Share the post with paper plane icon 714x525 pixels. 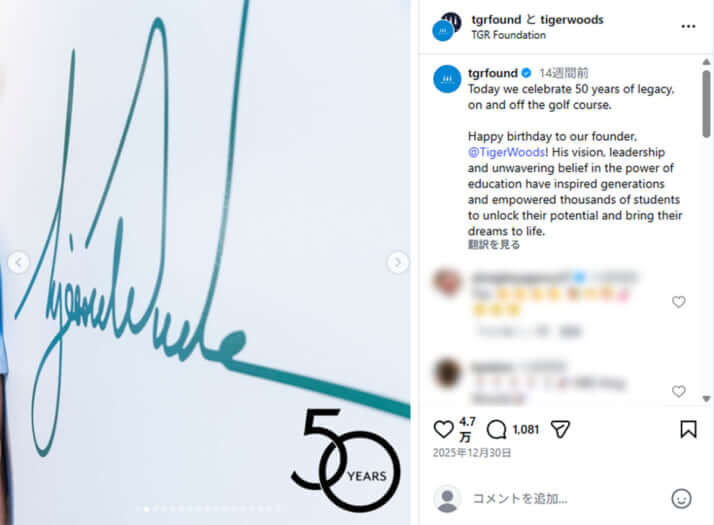560,429
